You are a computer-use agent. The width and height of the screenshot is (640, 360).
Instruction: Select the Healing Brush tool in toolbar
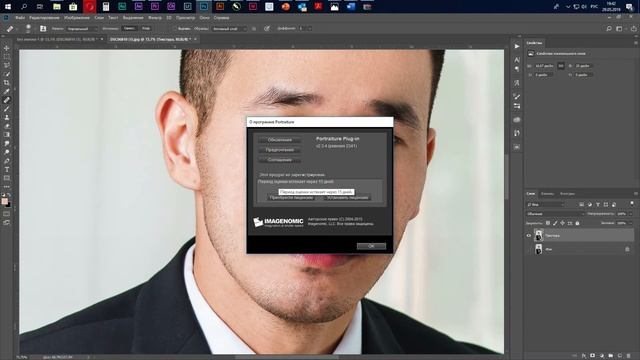(7, 100)
